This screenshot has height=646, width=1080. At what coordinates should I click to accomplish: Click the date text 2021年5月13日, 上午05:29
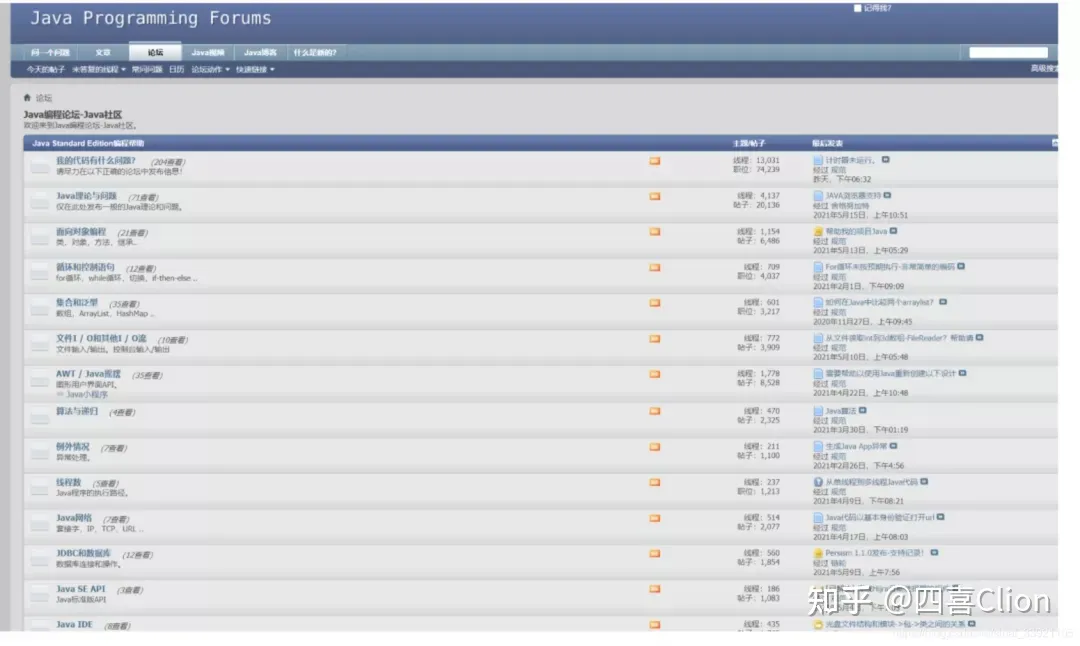860,251
